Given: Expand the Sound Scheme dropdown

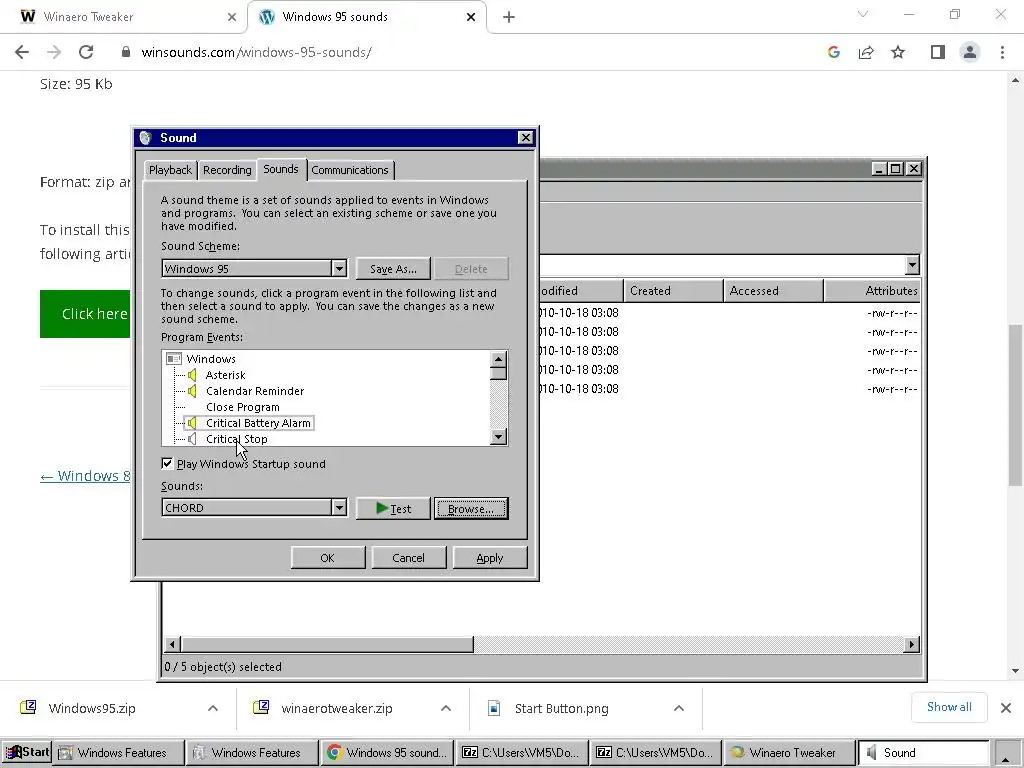Looking at the screenshot, I should pyautogui.click(x=339, y=268).
